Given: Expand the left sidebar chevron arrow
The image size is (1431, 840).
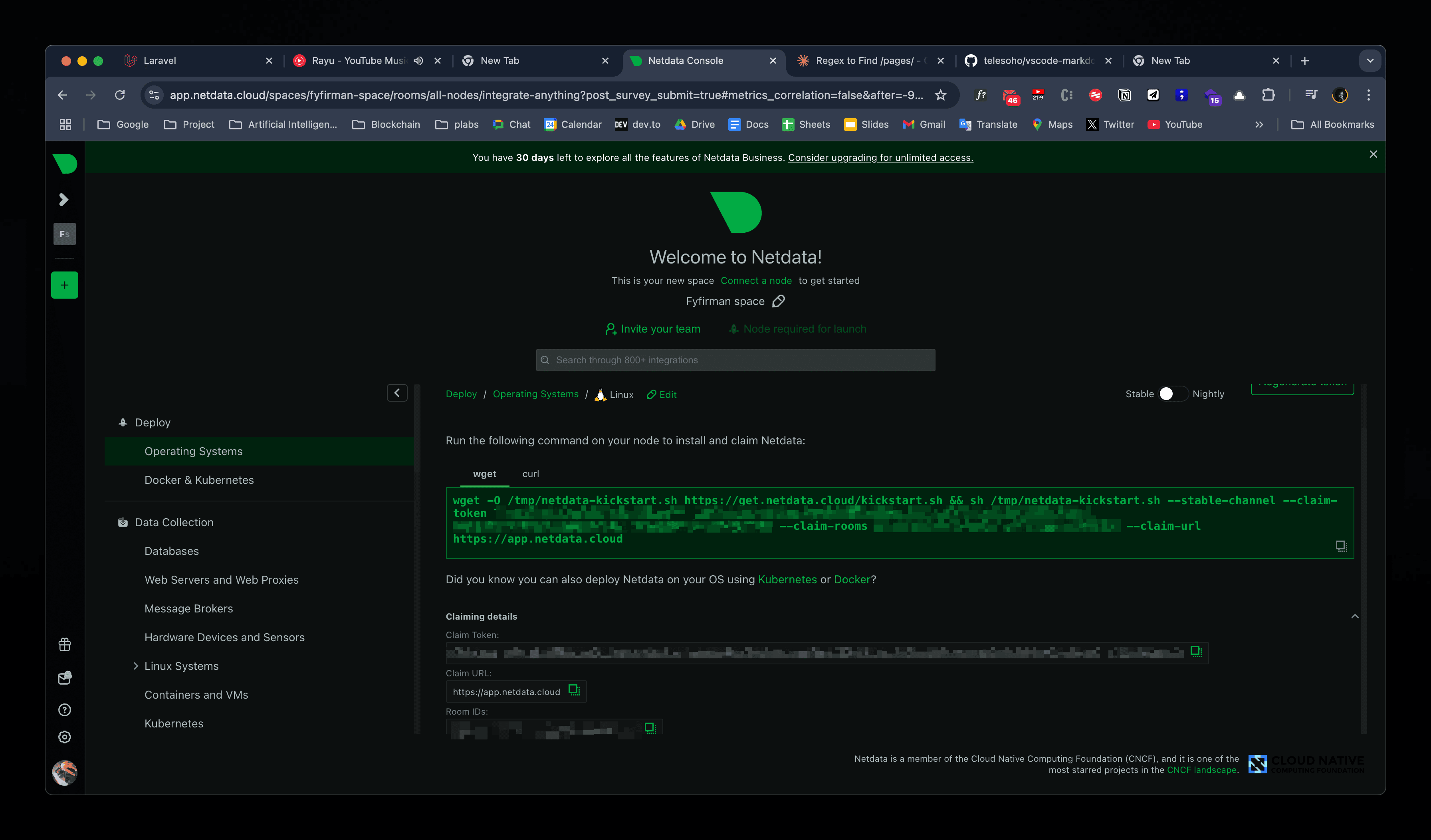Looking at the screenshot, I should [x=63, y=199].
